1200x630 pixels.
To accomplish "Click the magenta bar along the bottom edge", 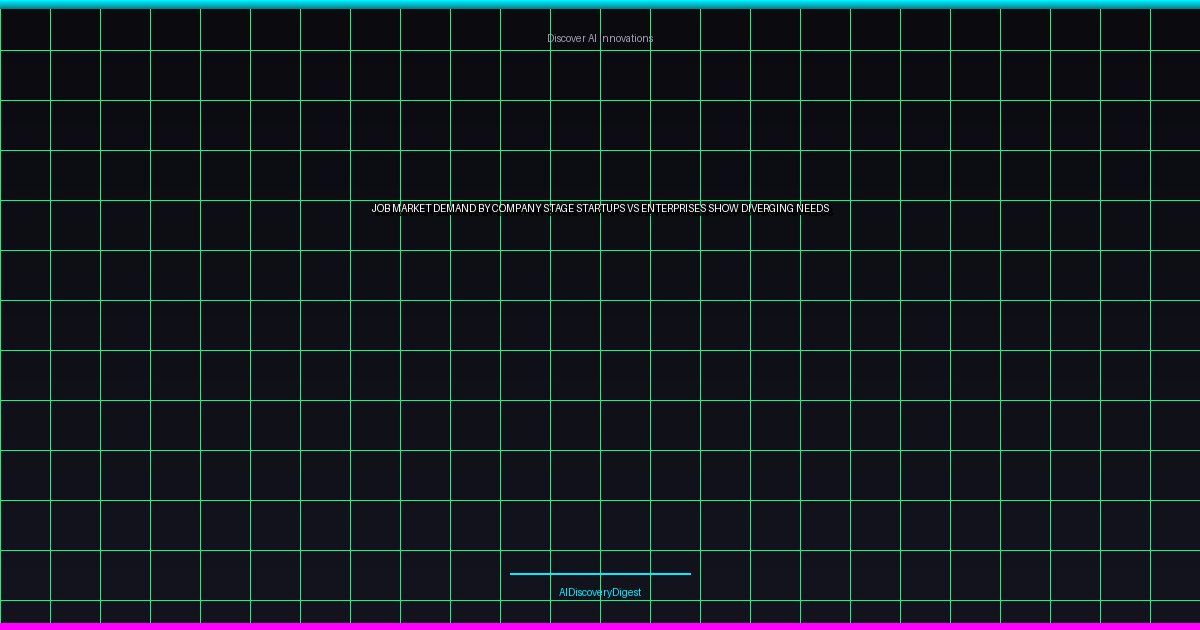I will pos(600,626).
